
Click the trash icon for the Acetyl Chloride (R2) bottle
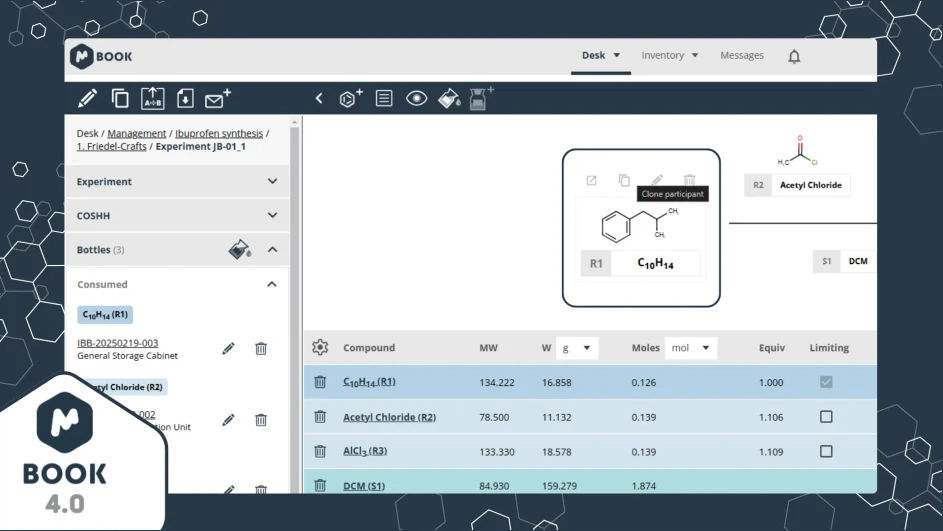261,420
